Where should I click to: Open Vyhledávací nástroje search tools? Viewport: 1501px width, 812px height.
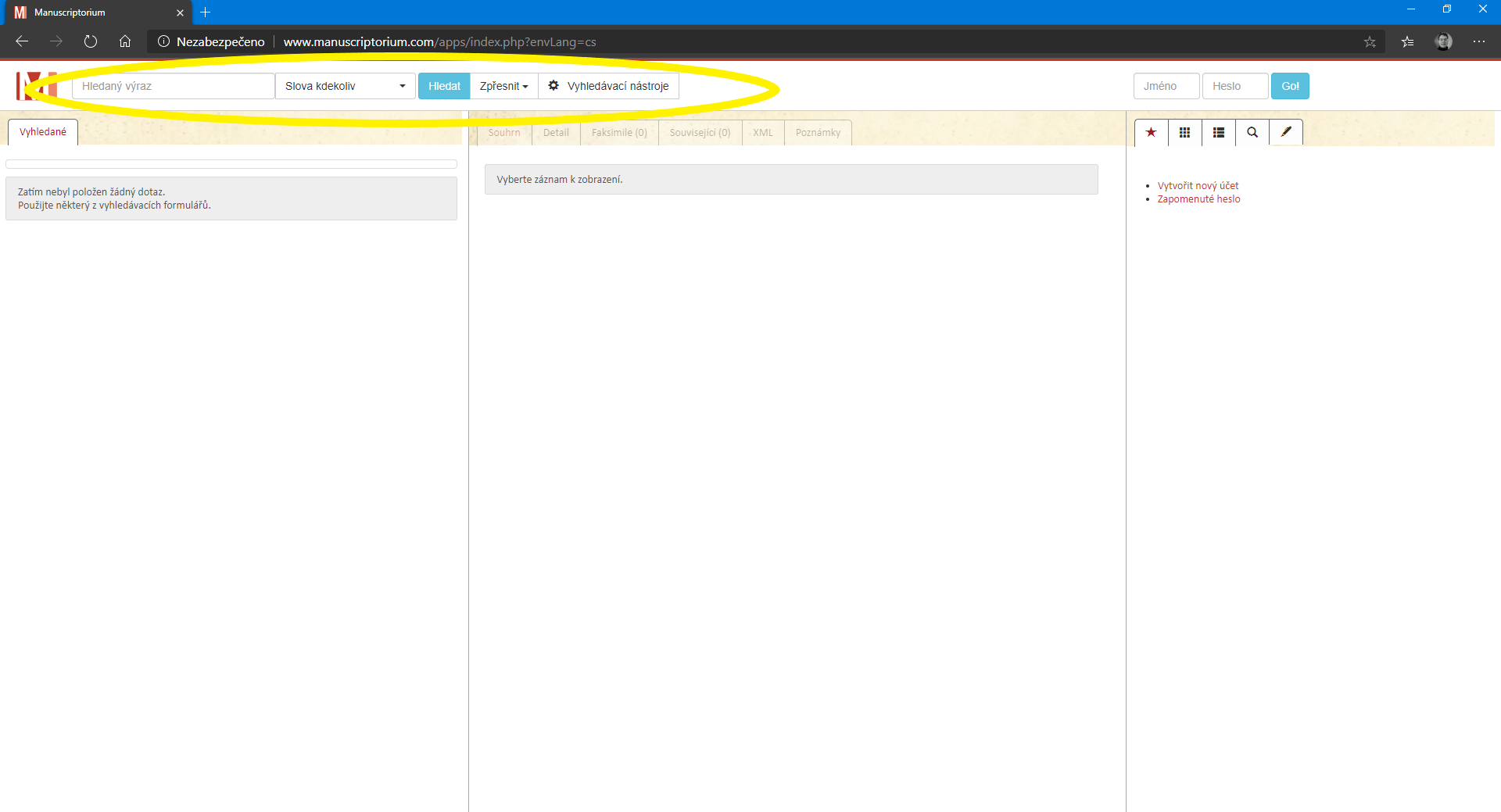coord(609,86)
